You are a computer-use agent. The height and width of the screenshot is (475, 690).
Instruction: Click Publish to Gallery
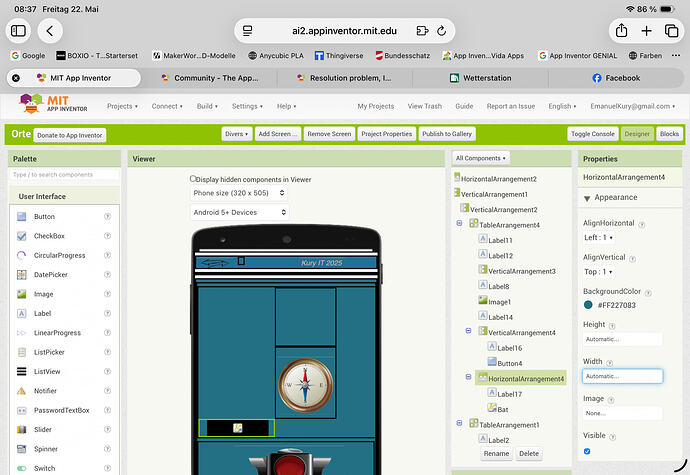click(x=447, y=134)
